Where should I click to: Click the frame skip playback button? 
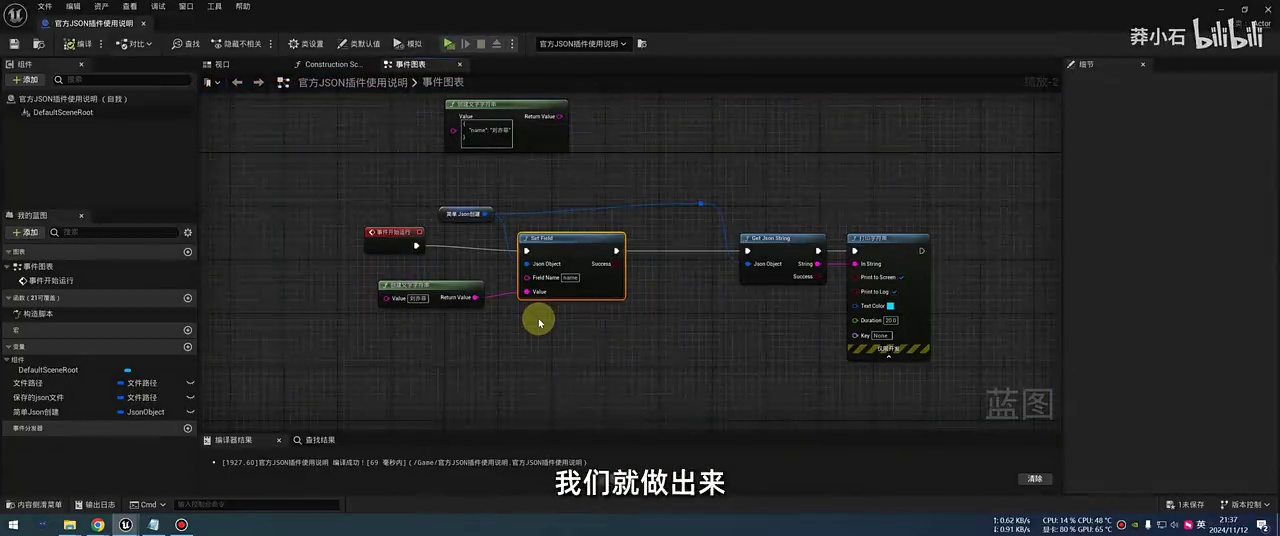point(465,44)
